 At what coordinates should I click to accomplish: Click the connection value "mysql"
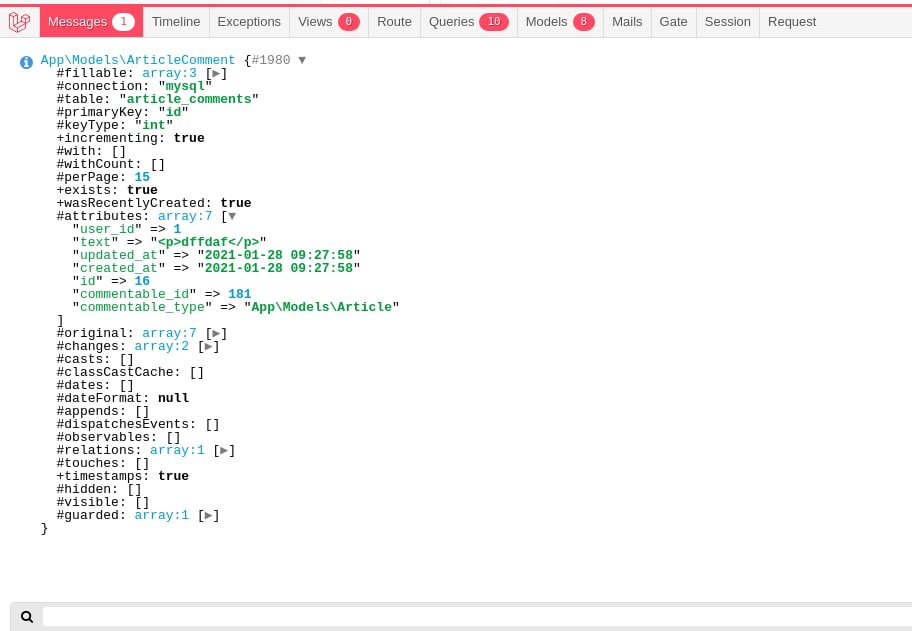pos(185,86)
